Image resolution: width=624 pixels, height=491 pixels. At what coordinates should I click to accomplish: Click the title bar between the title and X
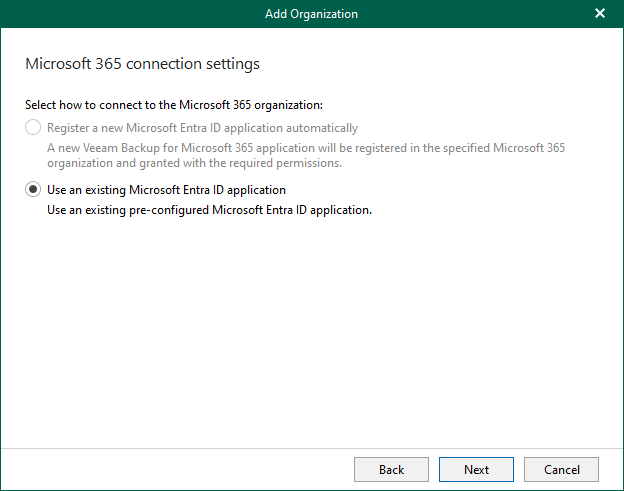(x=470, y=14)
